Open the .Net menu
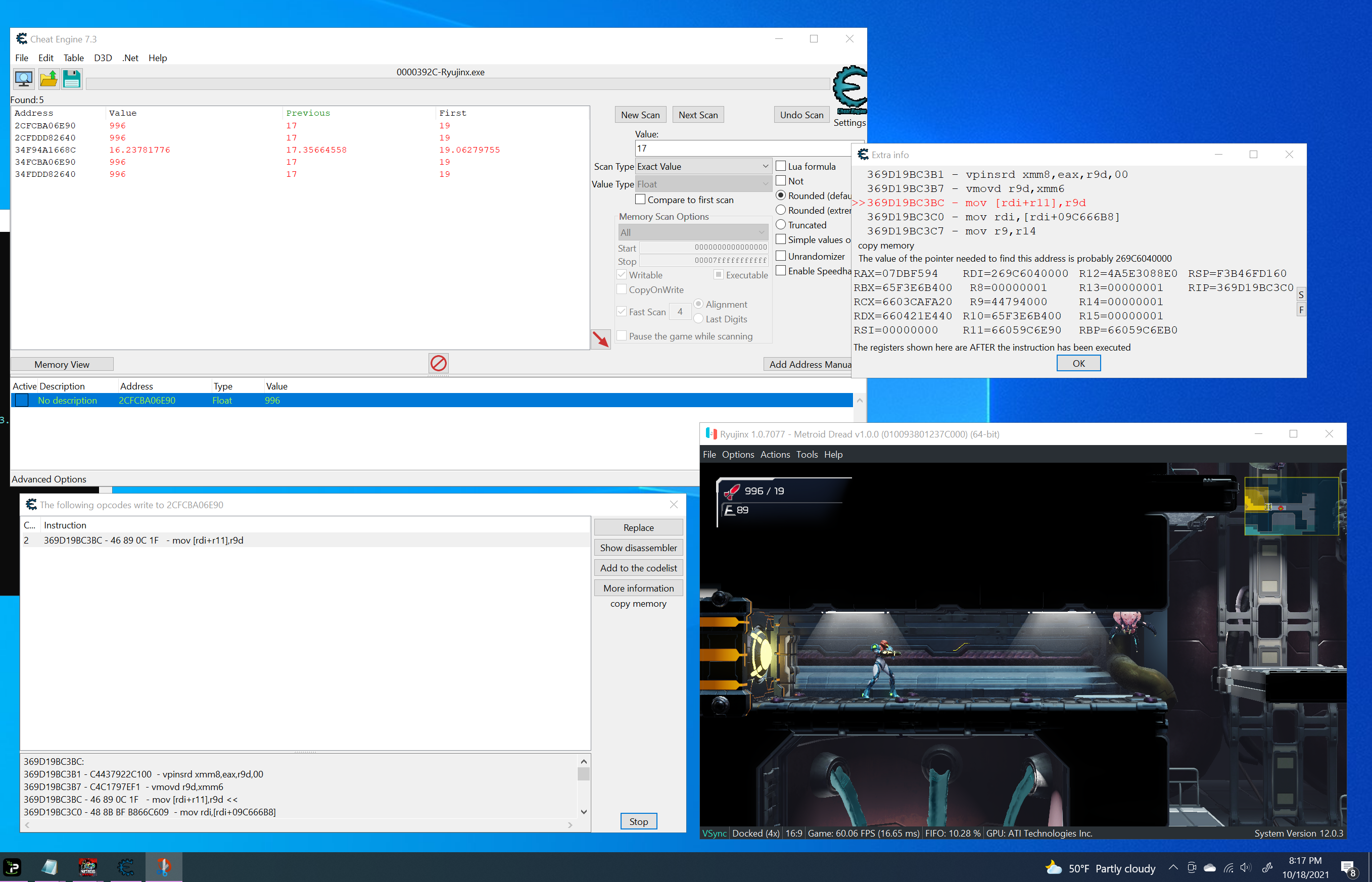Viewport: 1372px width, 882px height. (x=130, y=58)
